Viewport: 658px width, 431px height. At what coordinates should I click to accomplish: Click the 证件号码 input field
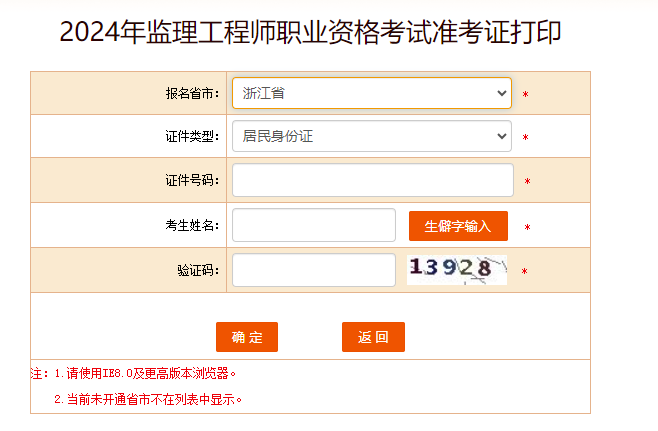coord(372,180)
